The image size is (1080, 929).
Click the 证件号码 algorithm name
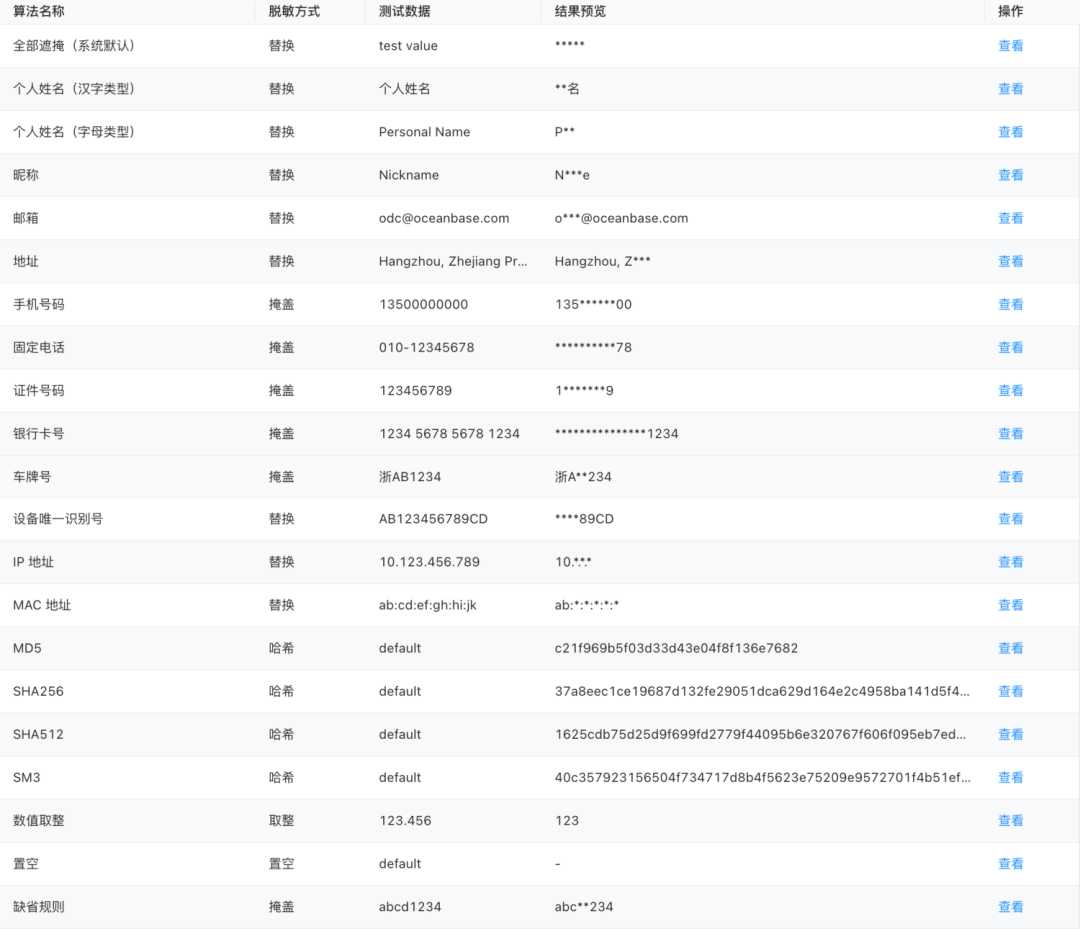point(39,390)
